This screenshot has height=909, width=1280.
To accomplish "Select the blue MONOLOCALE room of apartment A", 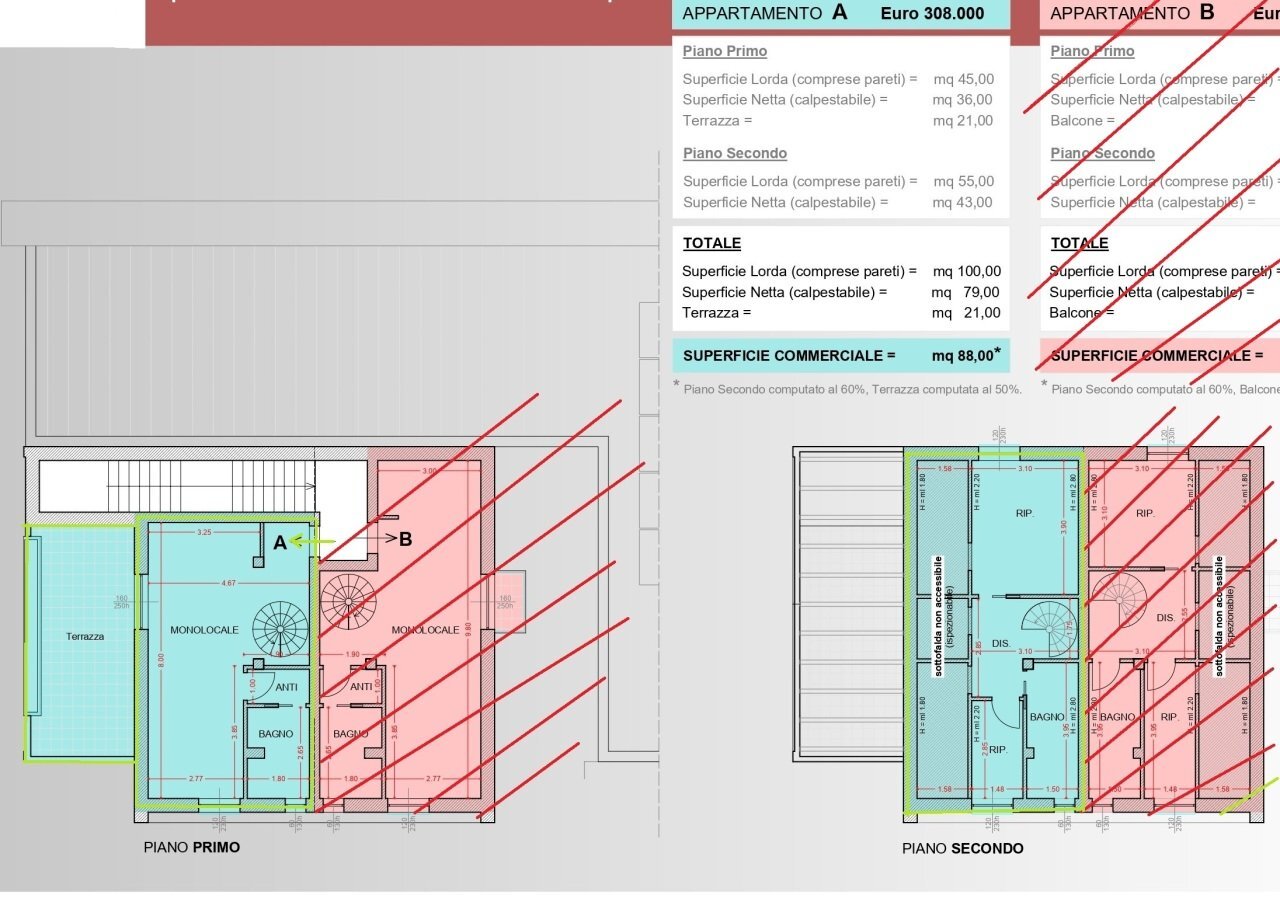I will 205,630.
